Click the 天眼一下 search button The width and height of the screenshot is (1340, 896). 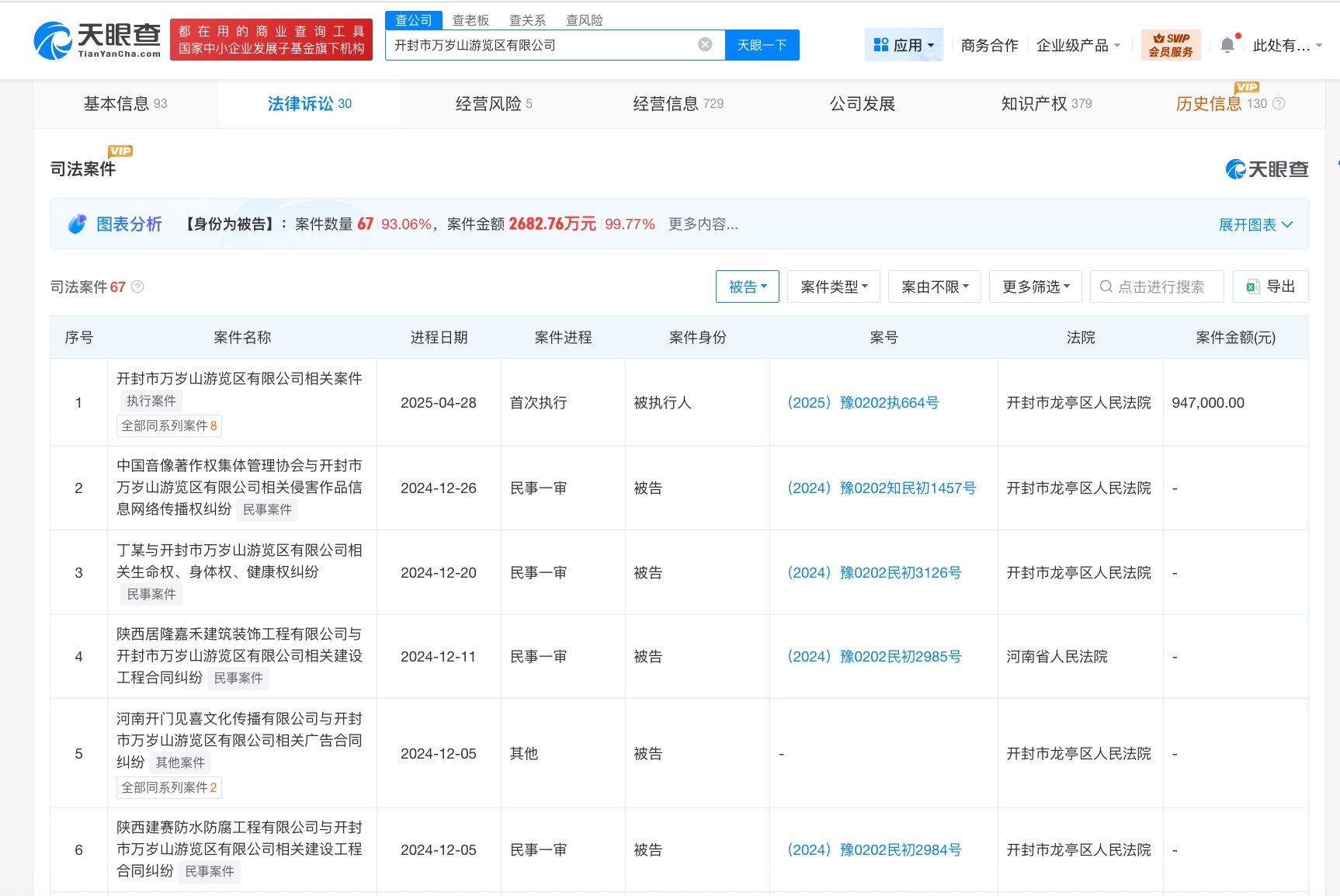(761, 44)
